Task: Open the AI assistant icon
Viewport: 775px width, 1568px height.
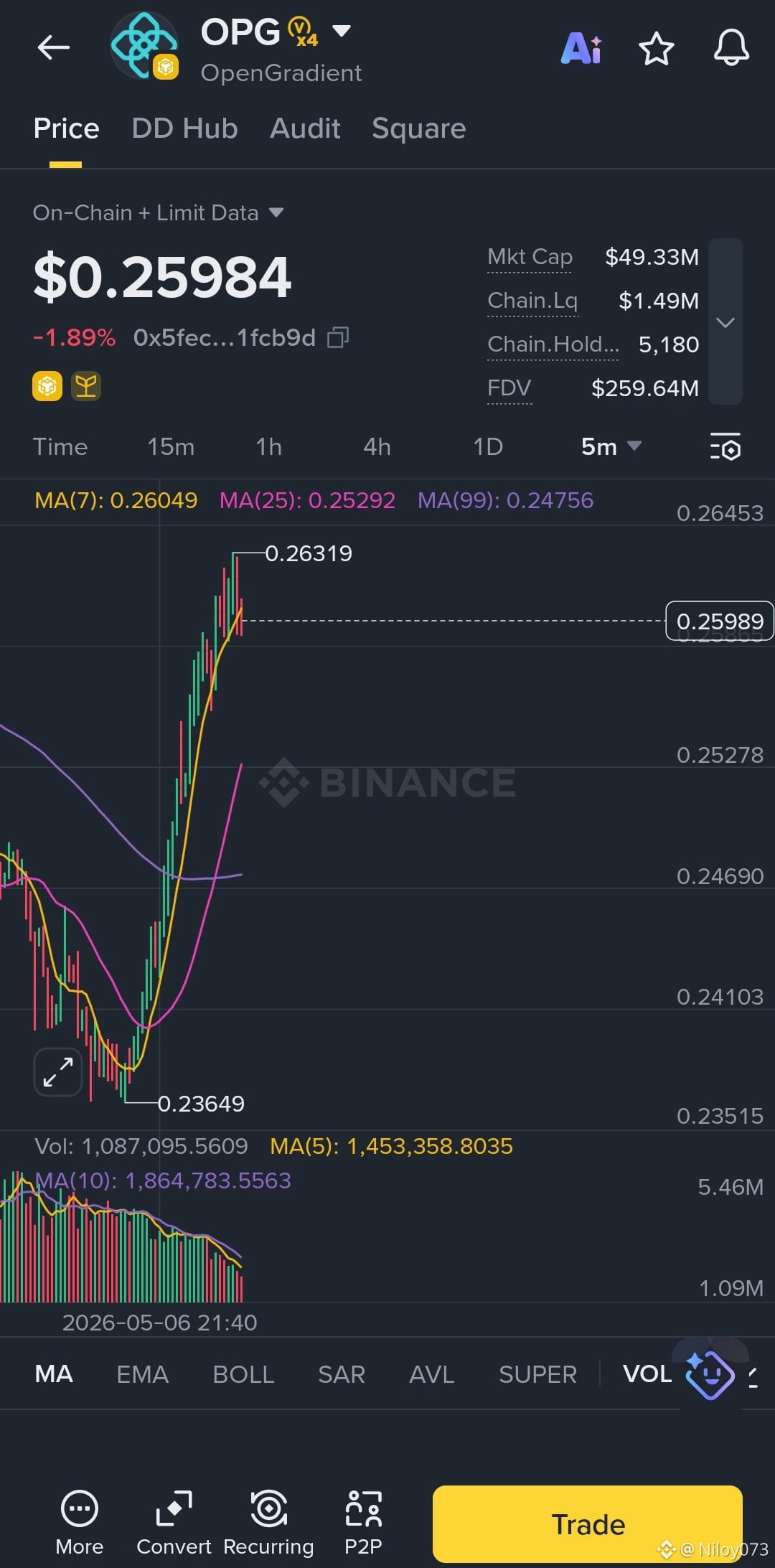Action: pos(581,48)
